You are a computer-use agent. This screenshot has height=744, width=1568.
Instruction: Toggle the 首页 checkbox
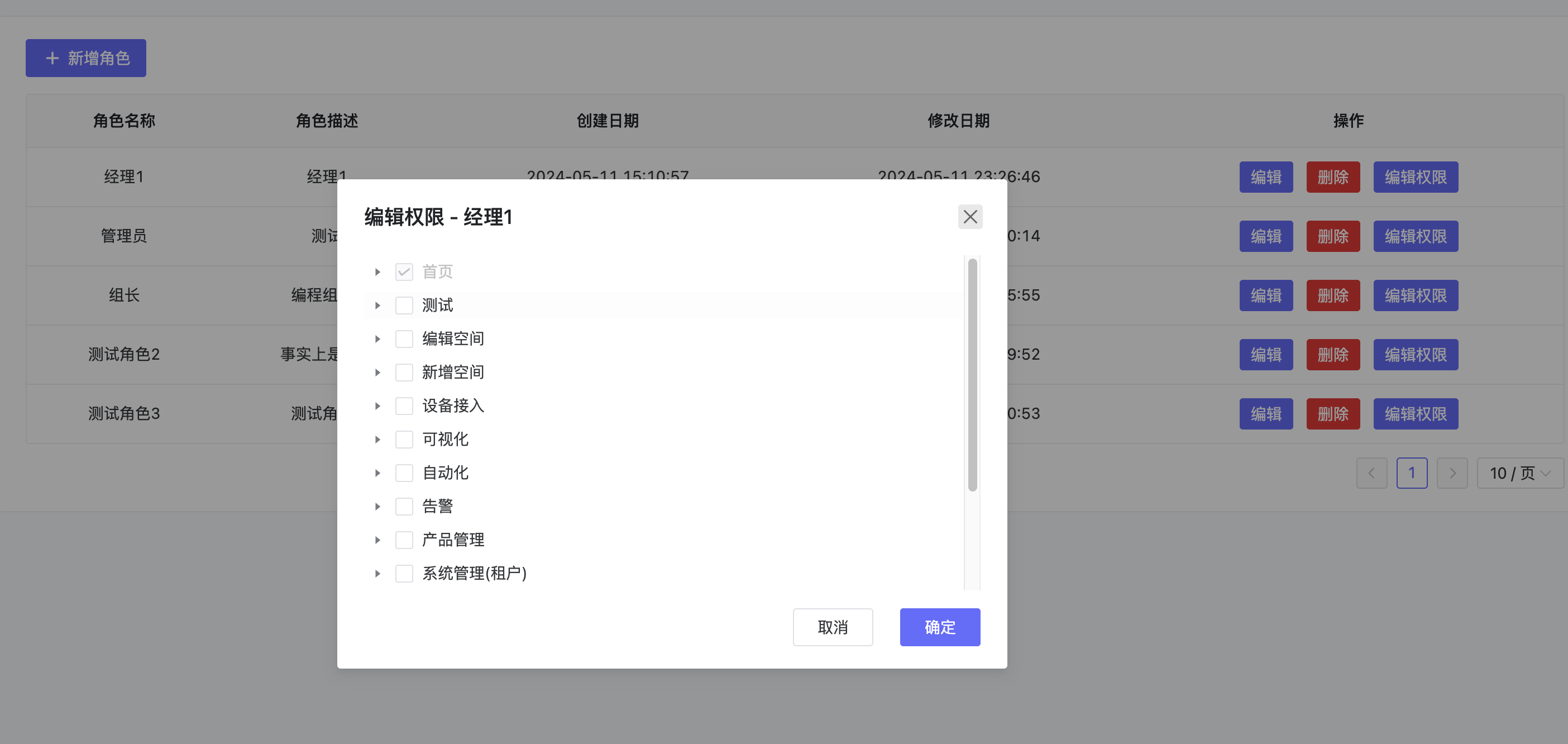coord(404,271)
